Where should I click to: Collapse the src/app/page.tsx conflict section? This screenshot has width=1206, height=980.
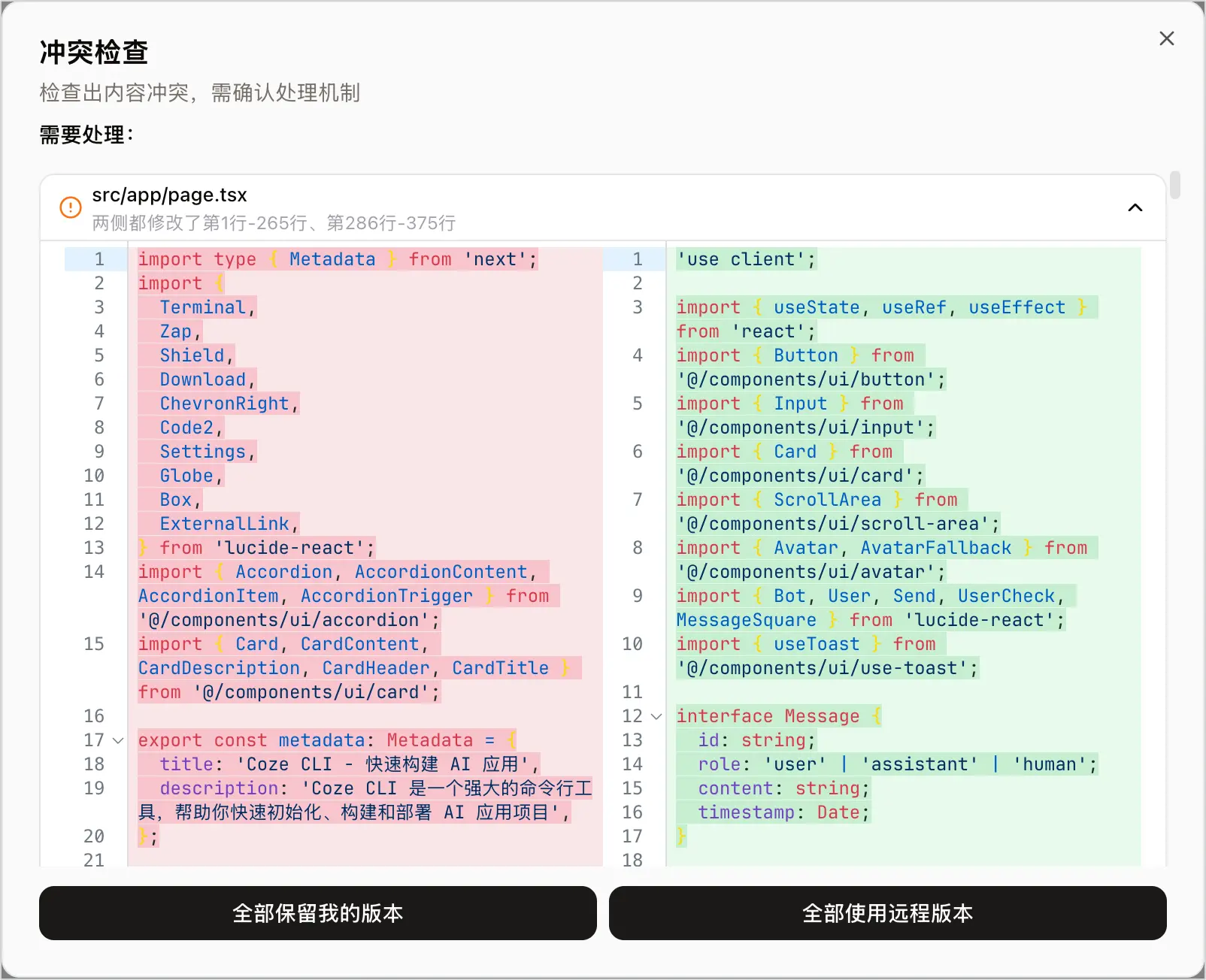pos(1135,207)
